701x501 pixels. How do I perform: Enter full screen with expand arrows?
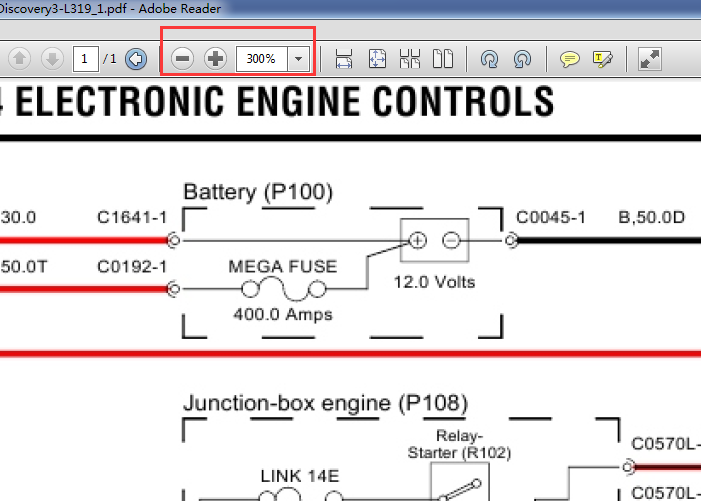(650, 59)
